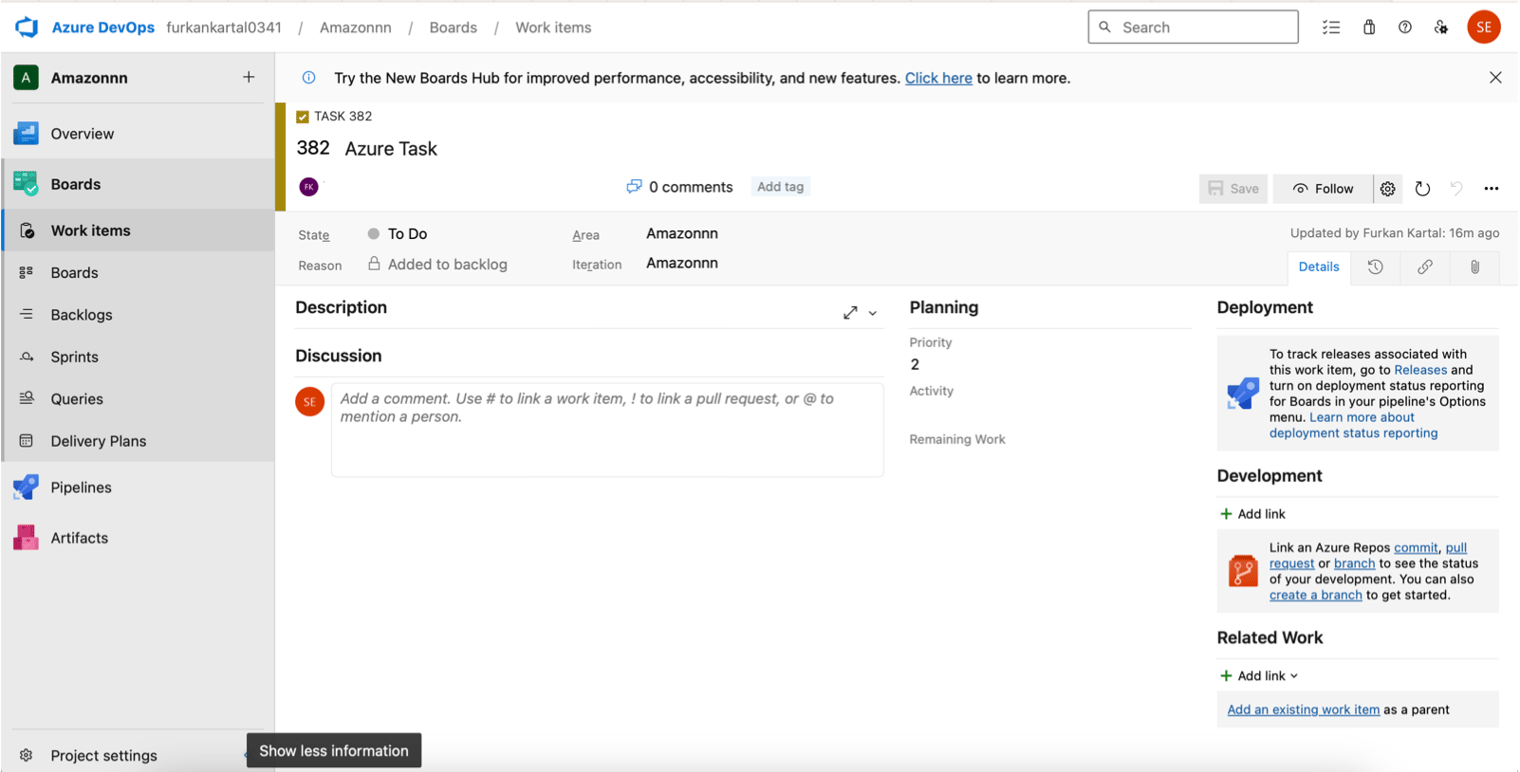Open the More actions ellipsis menu
This screenshot has width=1520, height=772.
tap(1491, 188)
